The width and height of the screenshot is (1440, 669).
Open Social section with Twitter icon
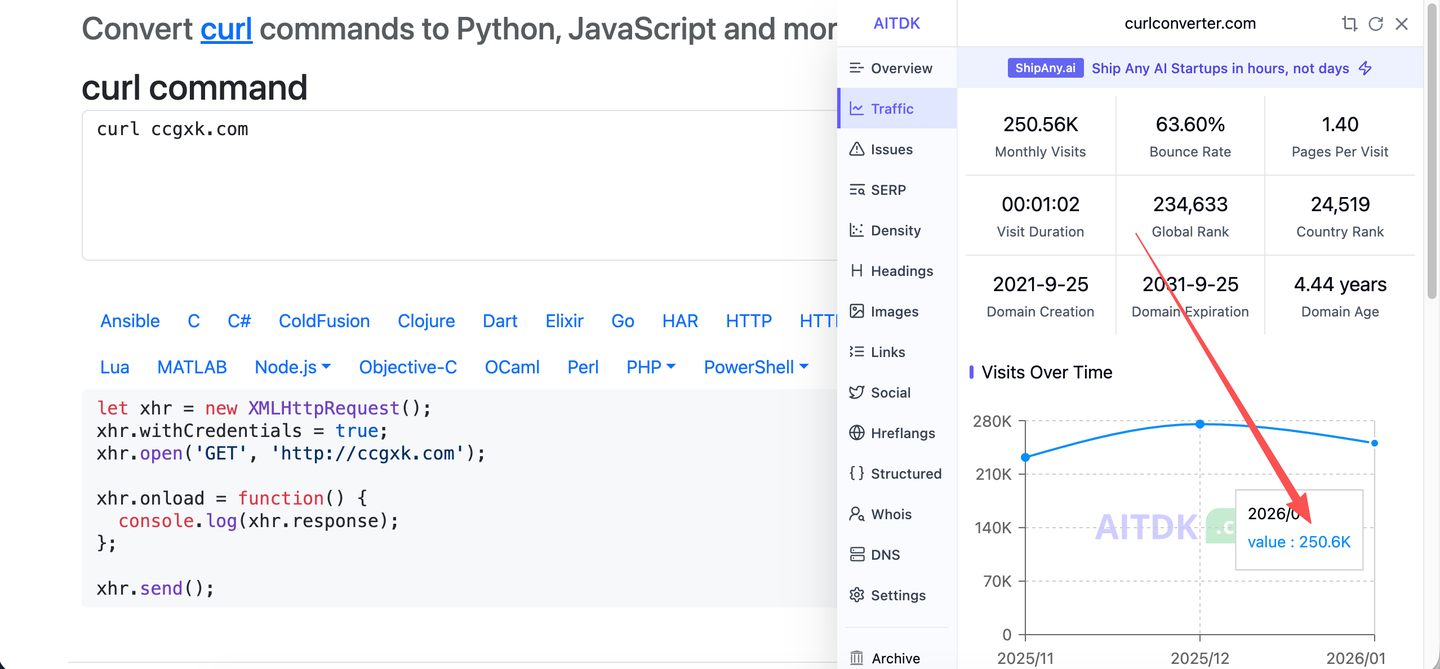coord(879,392)
